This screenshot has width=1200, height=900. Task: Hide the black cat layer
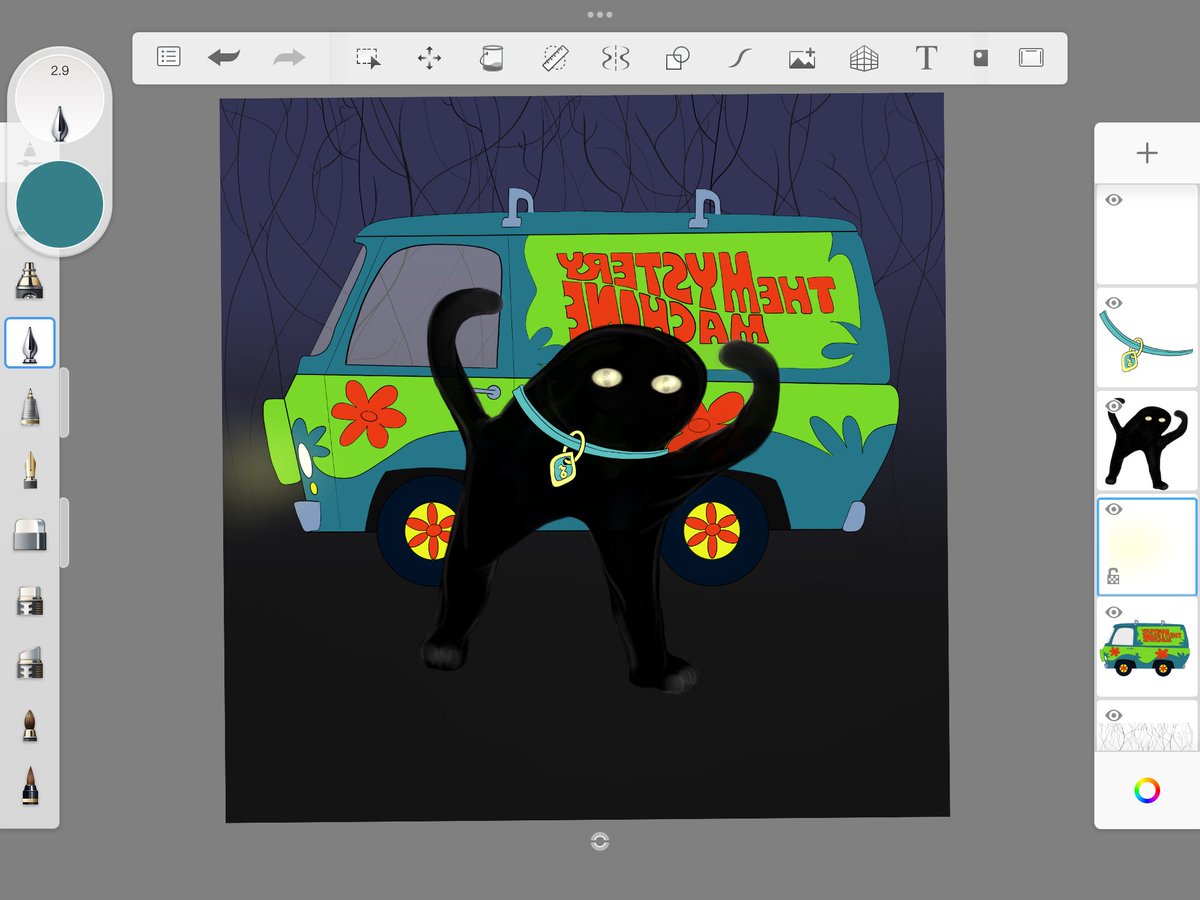click(1113, 406)
